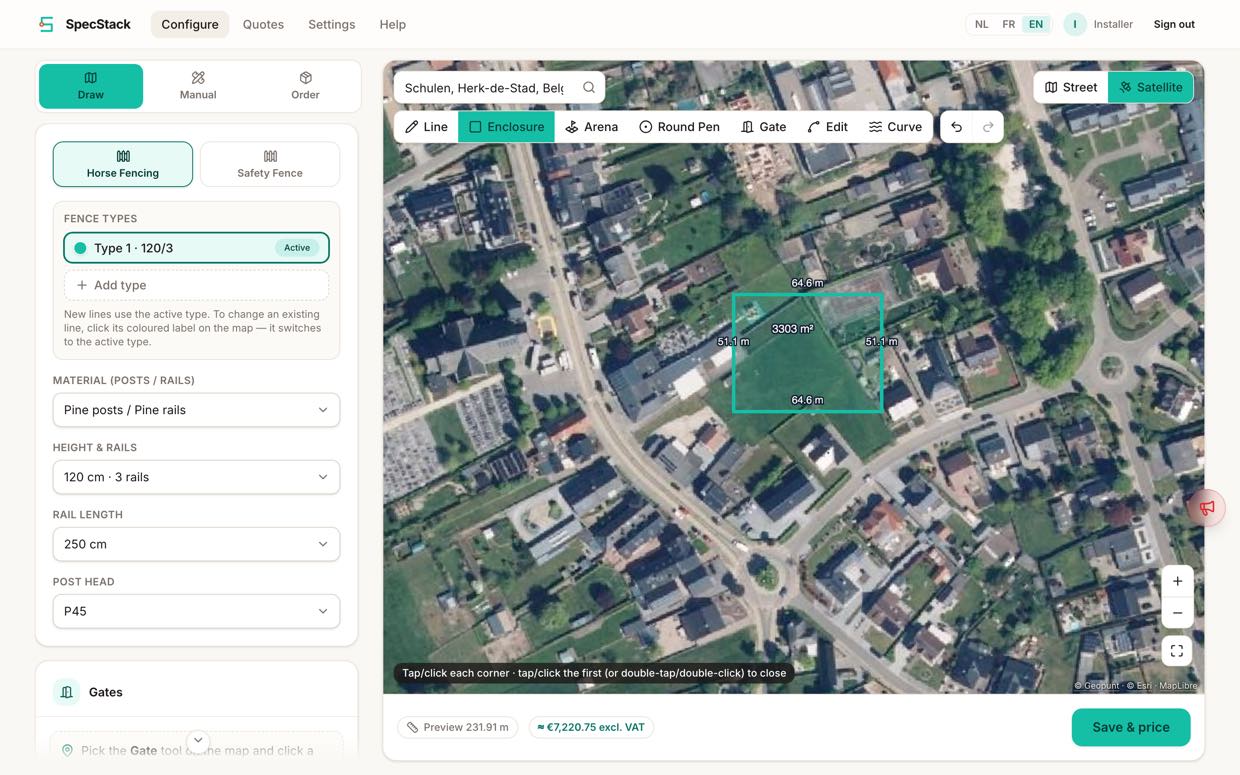Click the Gates section heading
This screenshot has height=775, width=1240.
[x=106, y=692]
